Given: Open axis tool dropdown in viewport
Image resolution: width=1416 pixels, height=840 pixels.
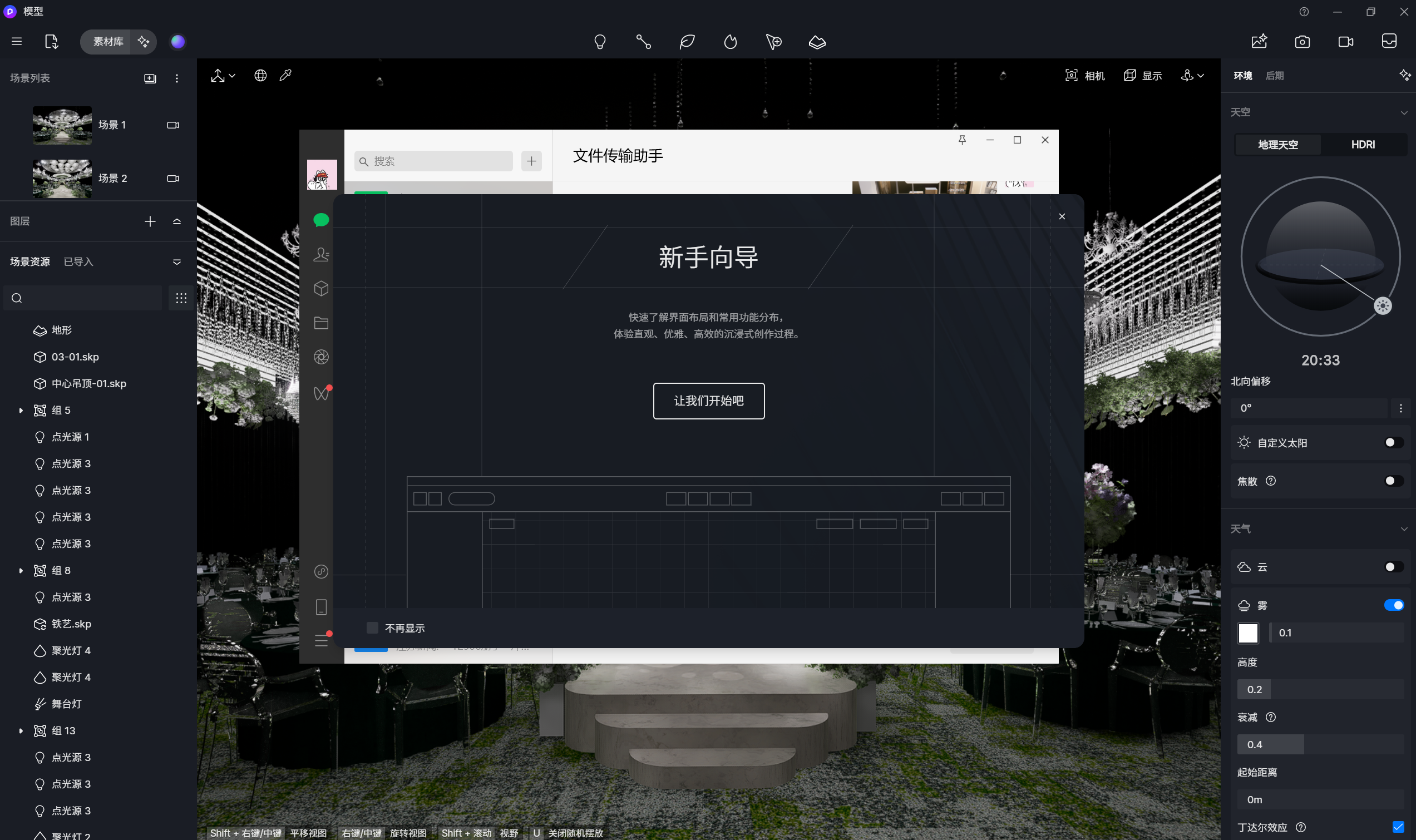Looking at the screenshot, I should click(x=223, y=75).
